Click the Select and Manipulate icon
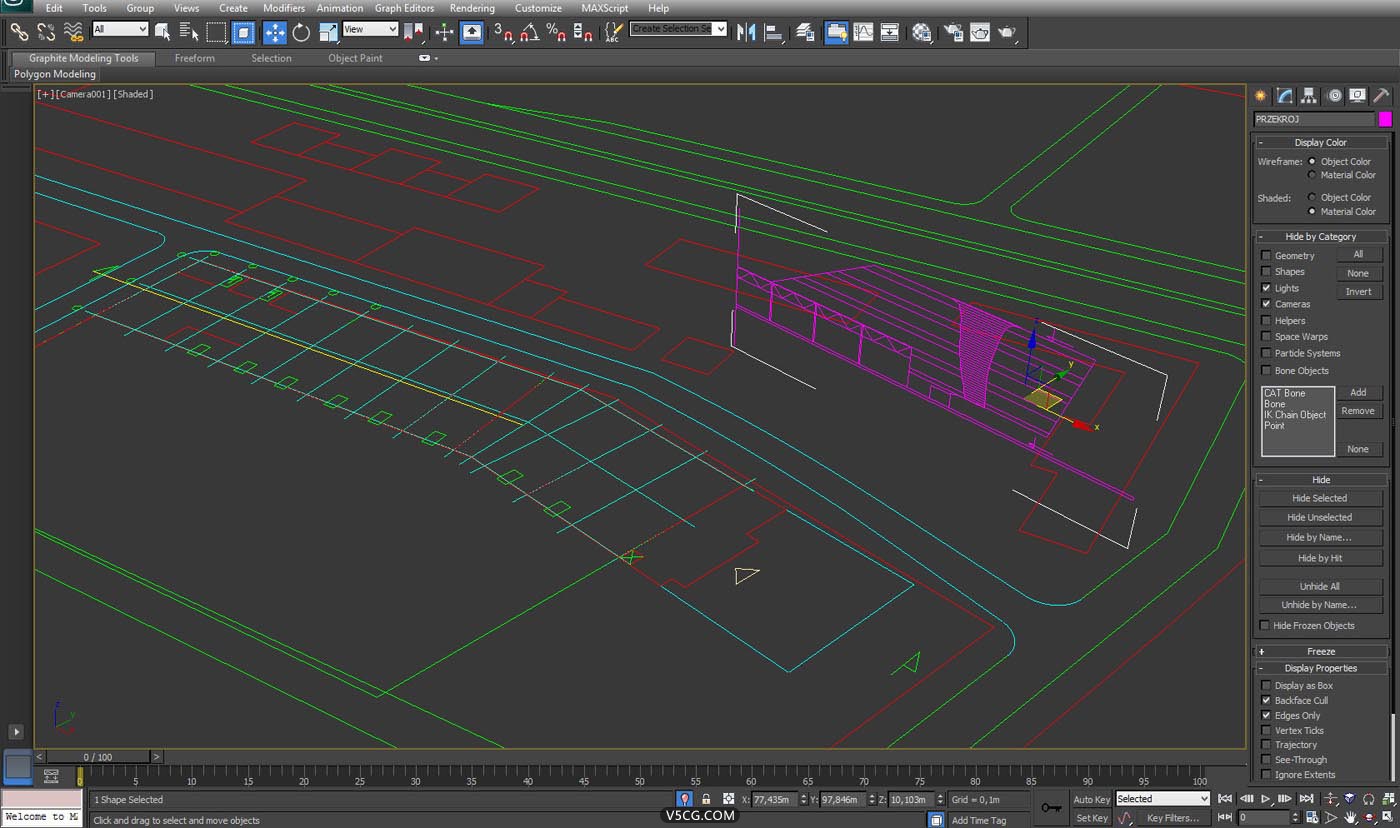Image resolution: width=1400 pixels, height=828 pixels. (445, 32)
